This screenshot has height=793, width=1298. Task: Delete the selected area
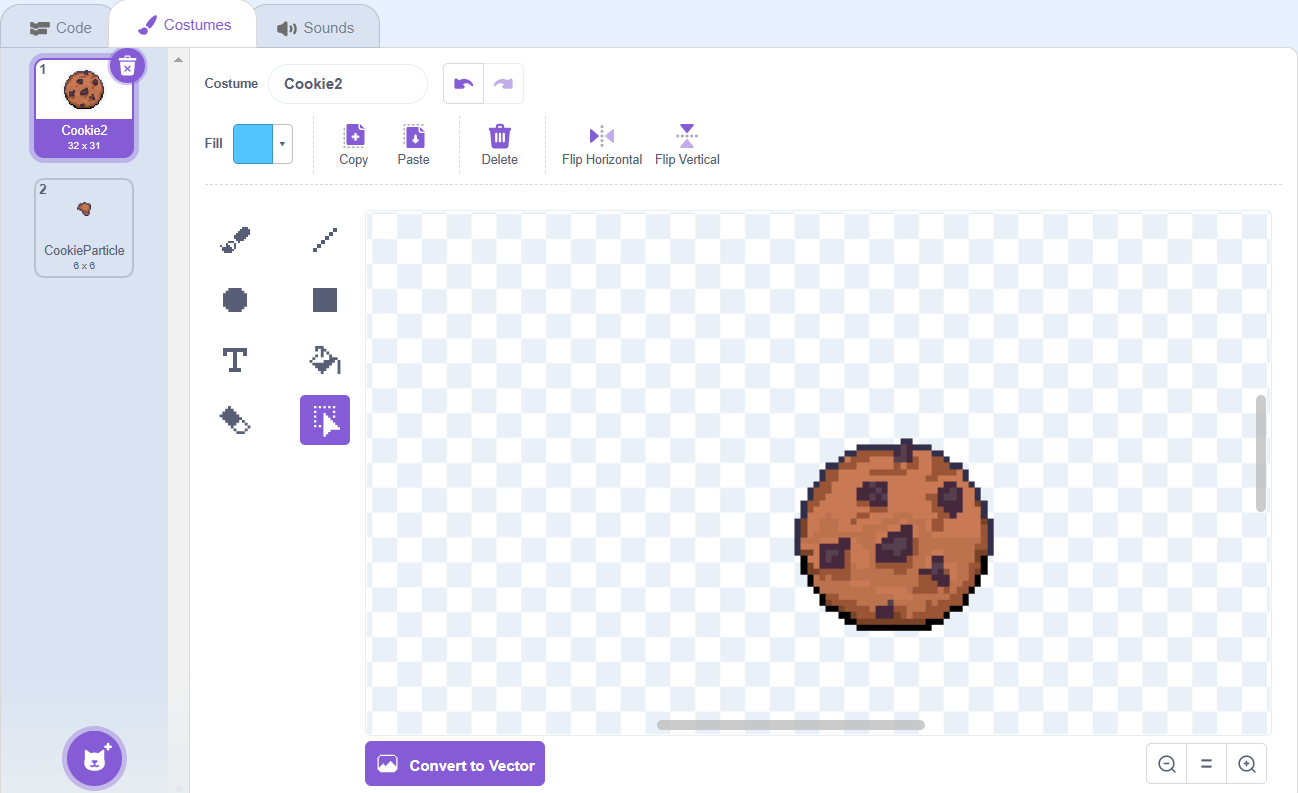(500, 145)
